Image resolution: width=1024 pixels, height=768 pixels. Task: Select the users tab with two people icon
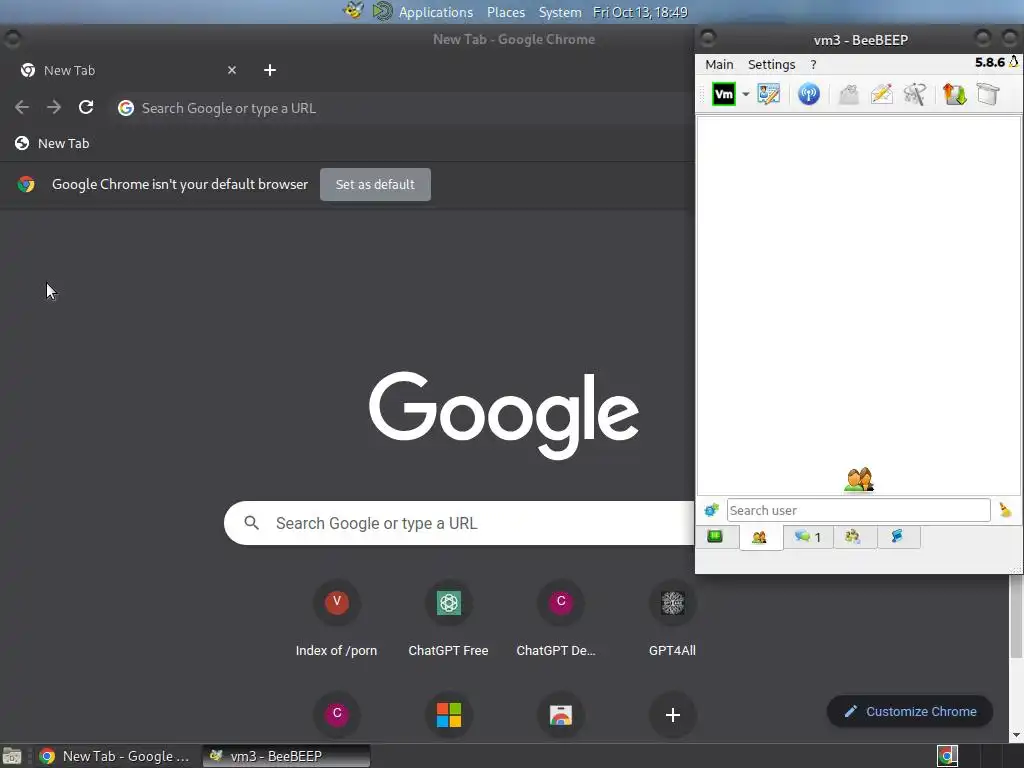click(x=760, y=537)
